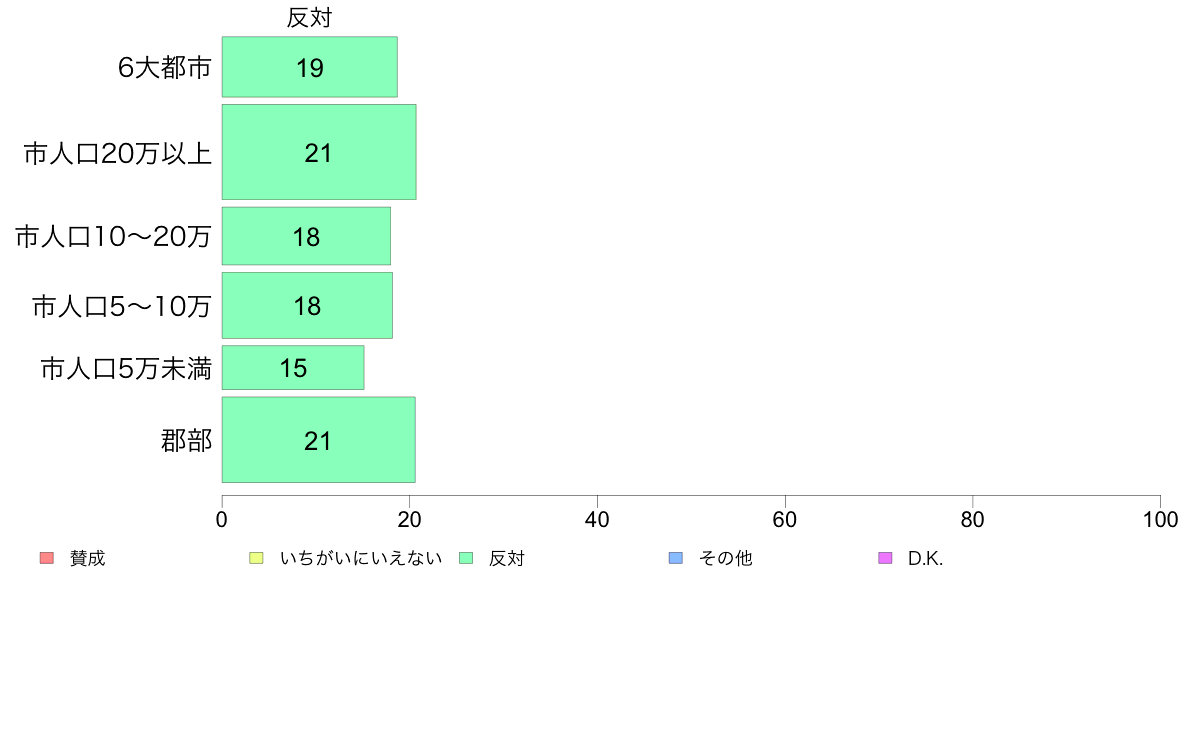Select the 郡部 bar showing 21
1188x736 pixels.
pos(318,440)
